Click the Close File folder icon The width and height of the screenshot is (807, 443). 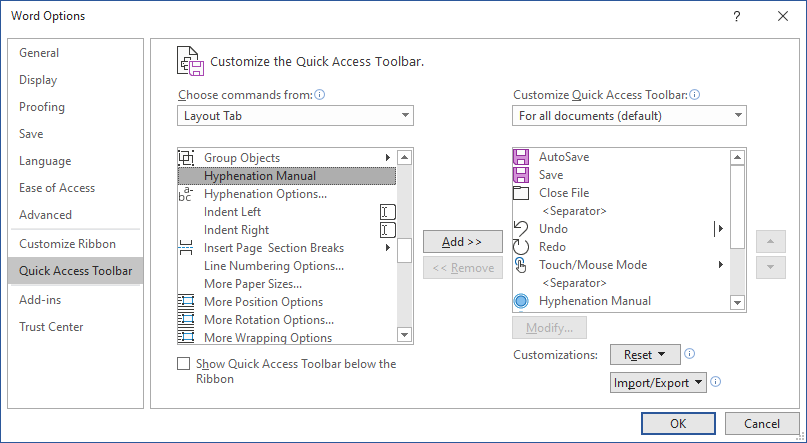(521, 193)
